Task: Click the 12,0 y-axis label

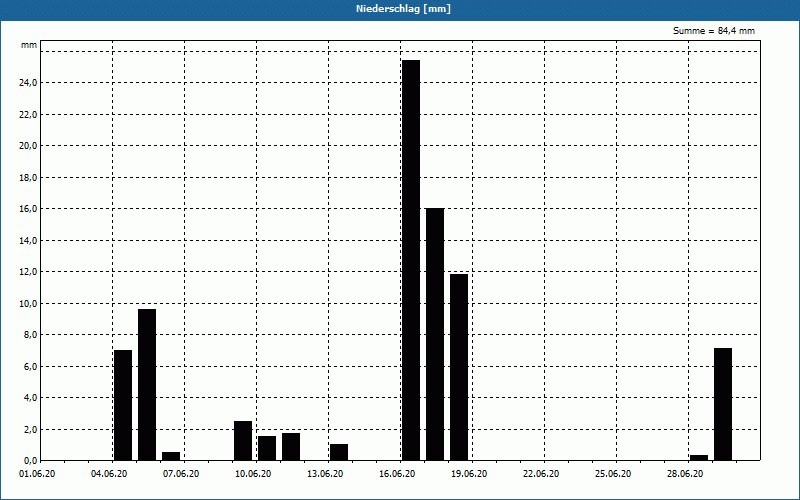Action: click(28, 272)
